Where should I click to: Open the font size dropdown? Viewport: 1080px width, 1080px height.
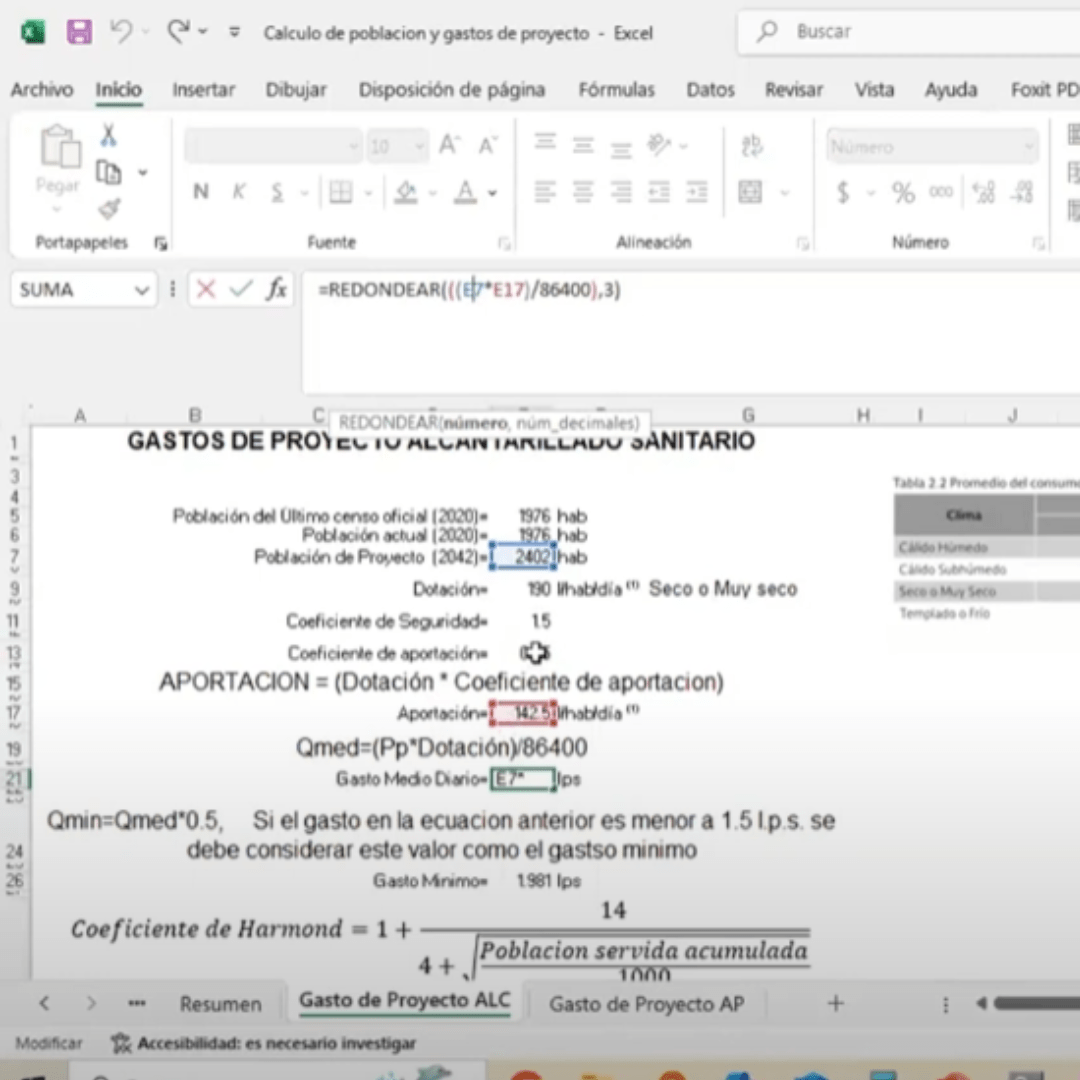tap(419, 147)
